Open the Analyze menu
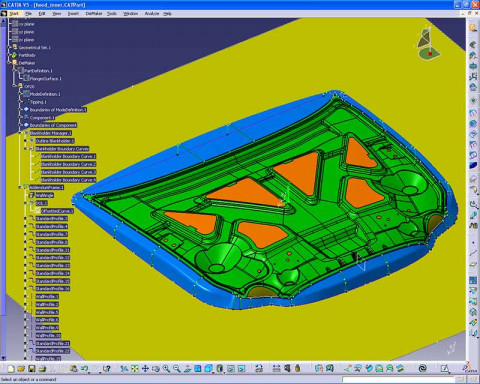This screenshot has height=384, width=480. 152,14
